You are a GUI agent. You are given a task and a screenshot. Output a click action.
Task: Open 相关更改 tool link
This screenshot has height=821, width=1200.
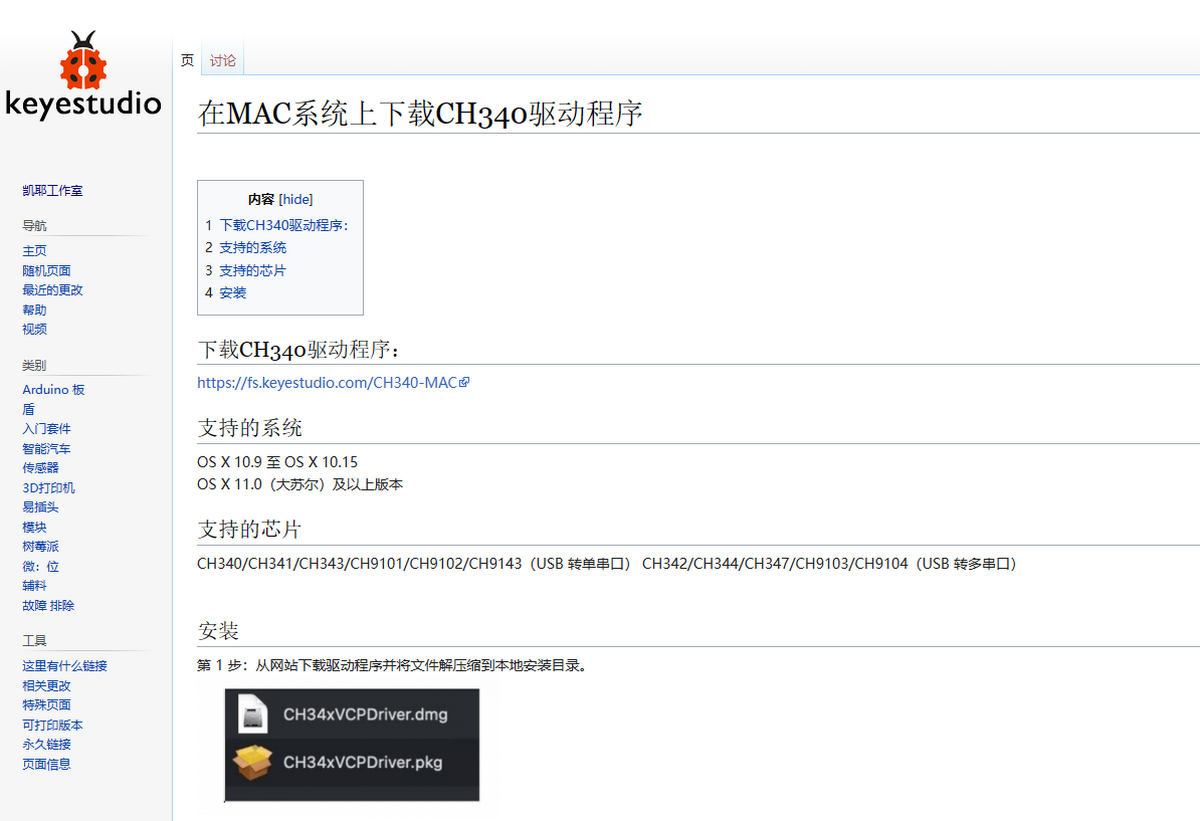click(47, 686)
